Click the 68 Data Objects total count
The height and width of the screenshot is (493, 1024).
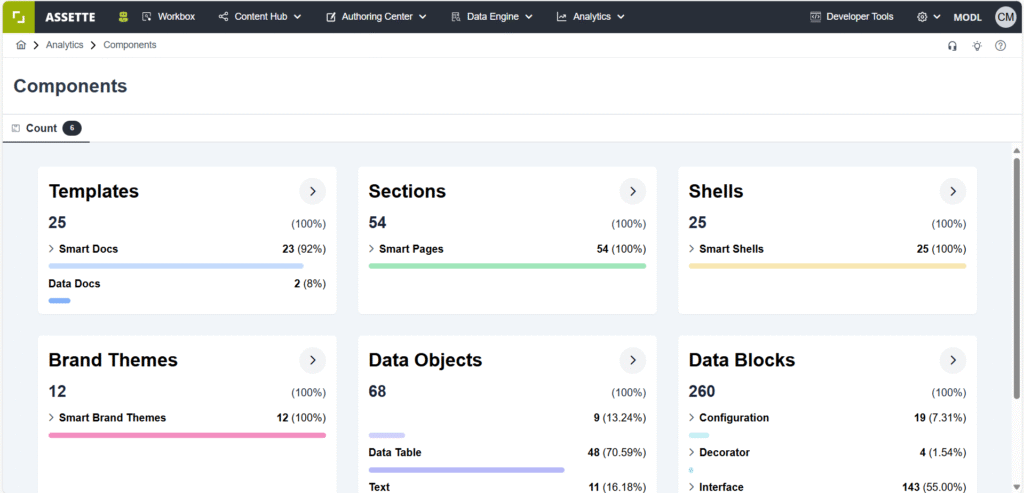click(x=377, y=391)
